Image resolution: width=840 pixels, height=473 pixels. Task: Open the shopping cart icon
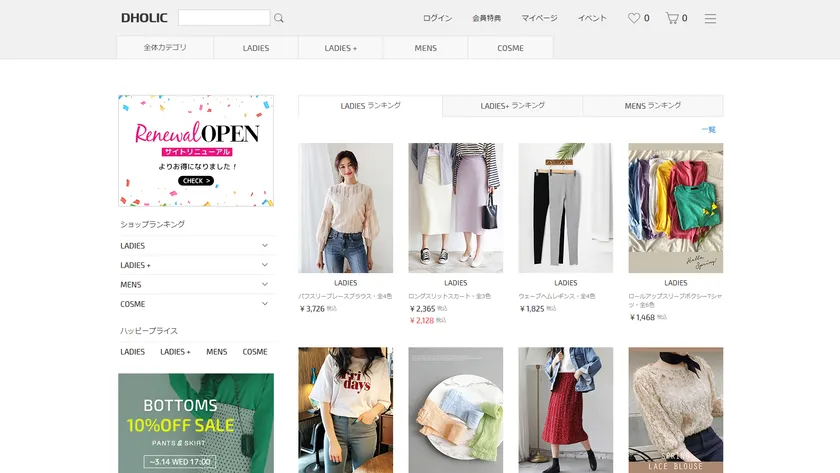tap(672, 18)
